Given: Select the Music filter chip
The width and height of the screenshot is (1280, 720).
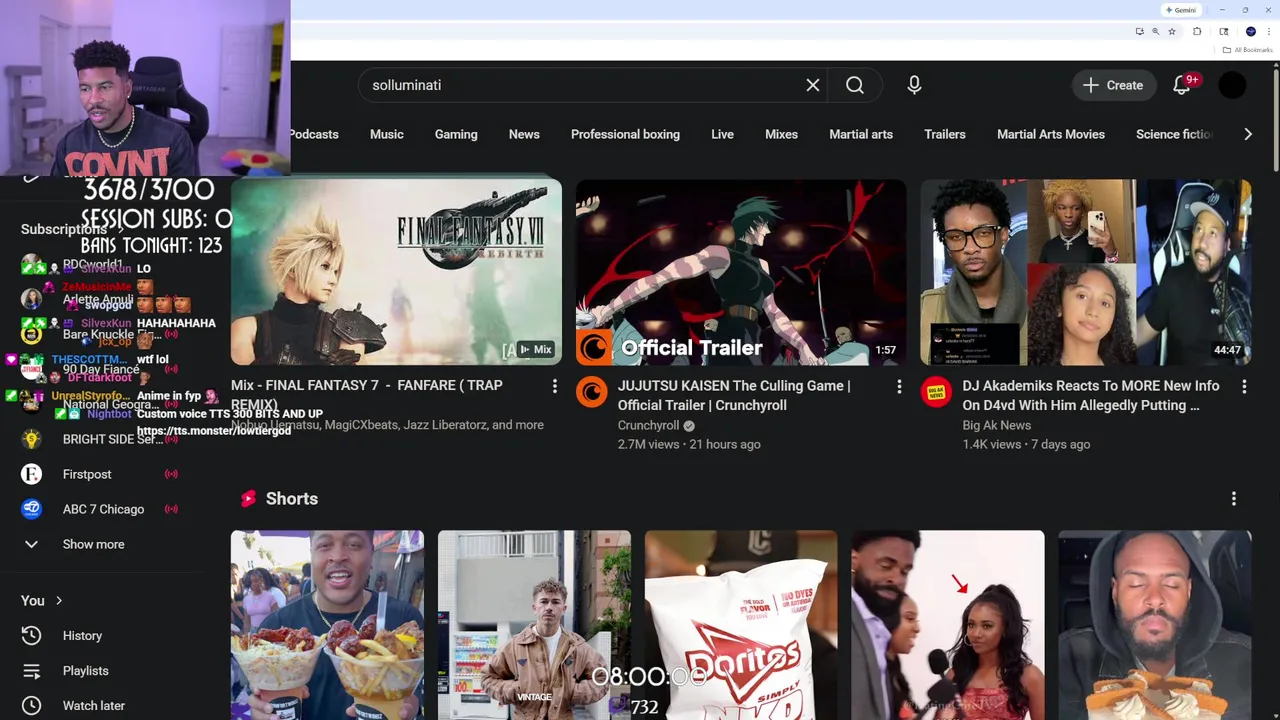Looking at the screenshot, I should coord(387,134).
